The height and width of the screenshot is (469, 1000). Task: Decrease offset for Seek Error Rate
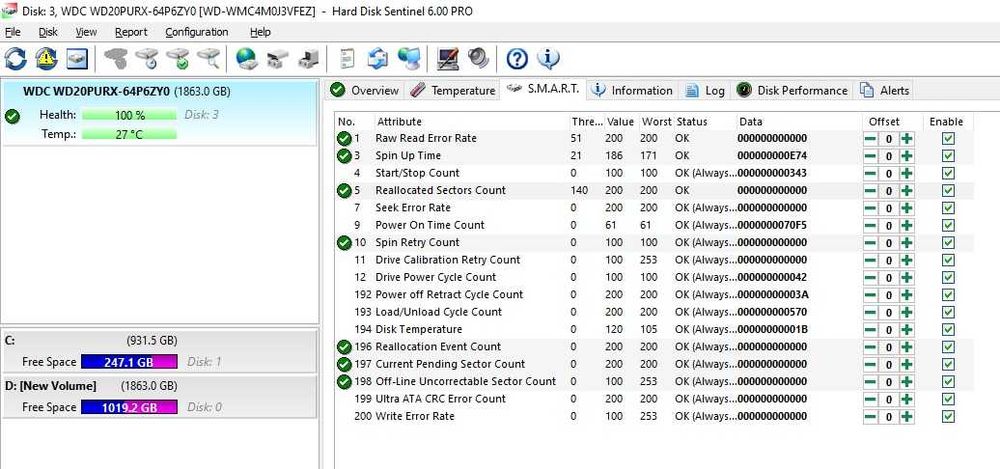(x=870, y=208)
